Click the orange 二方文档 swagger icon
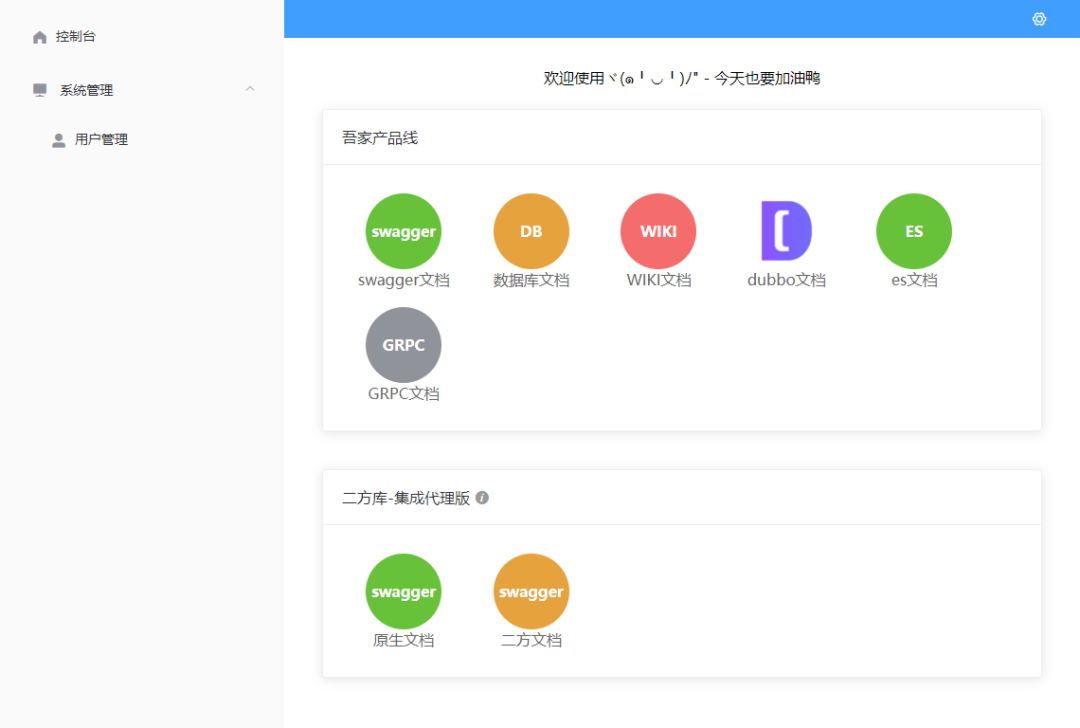 531,591
